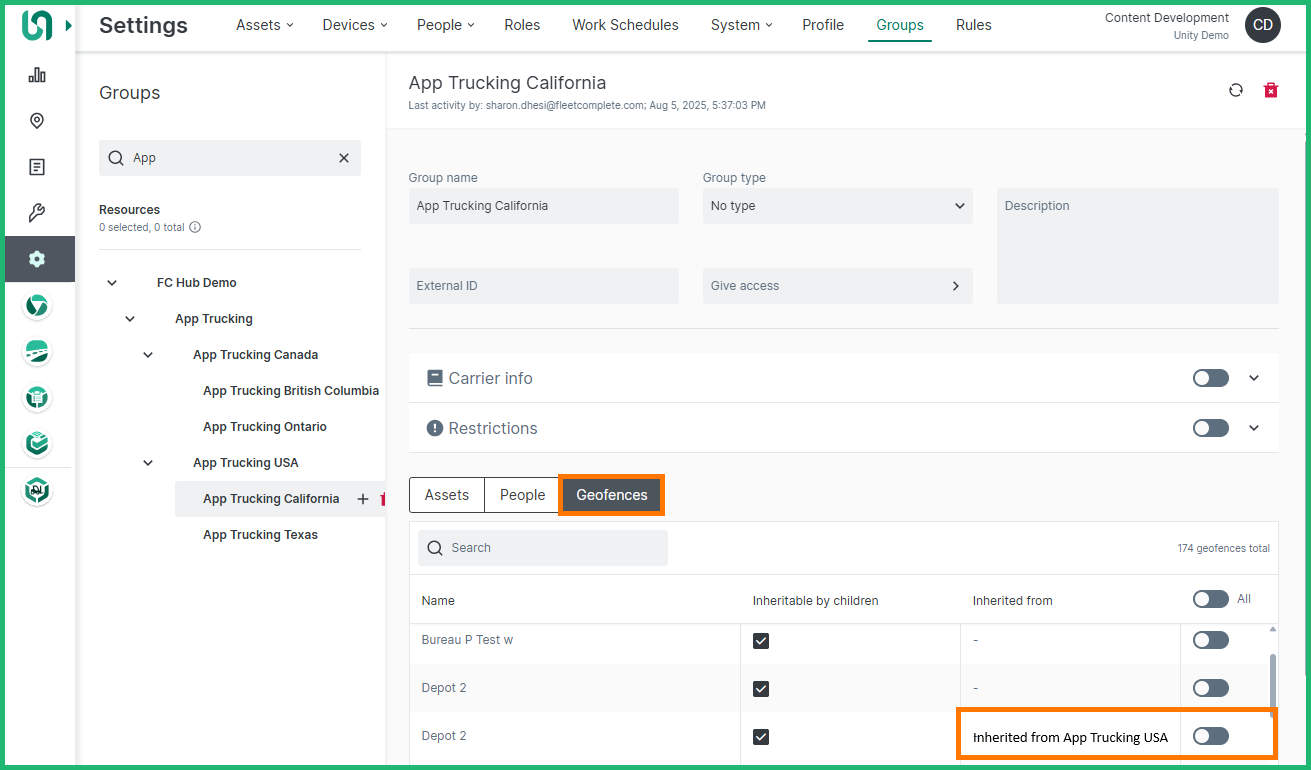Select App Trucking Texas group
The height and width of the screenshot is (770, 1311).
(x=260, y=535)
